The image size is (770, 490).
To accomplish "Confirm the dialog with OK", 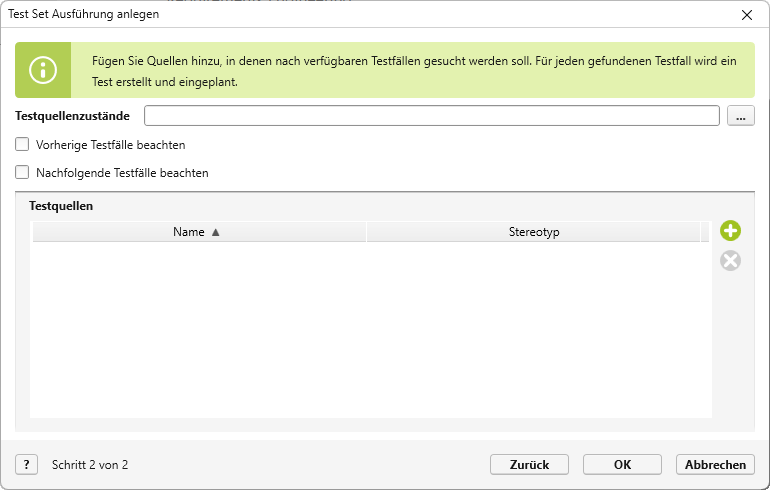I will click(622, 465).
